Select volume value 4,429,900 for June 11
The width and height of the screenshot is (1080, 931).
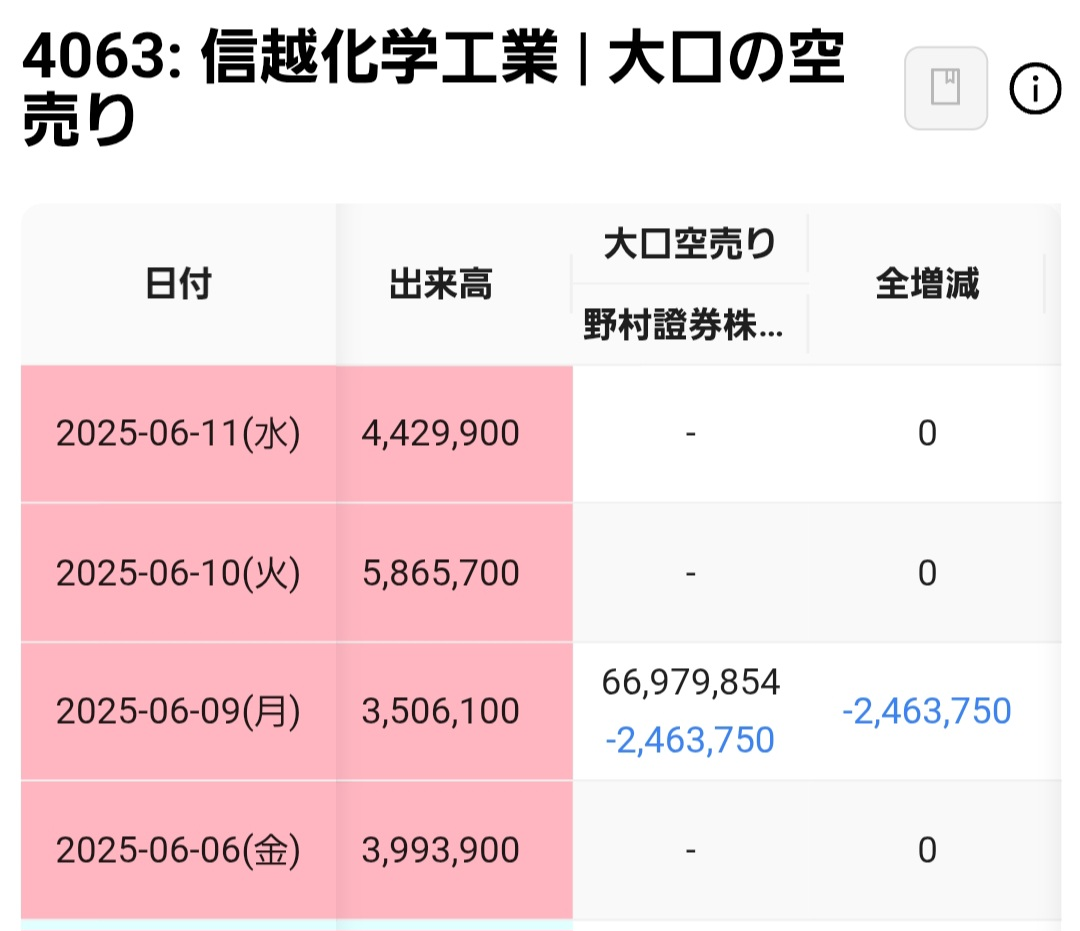pyautogui.click(x=440, y=433)
